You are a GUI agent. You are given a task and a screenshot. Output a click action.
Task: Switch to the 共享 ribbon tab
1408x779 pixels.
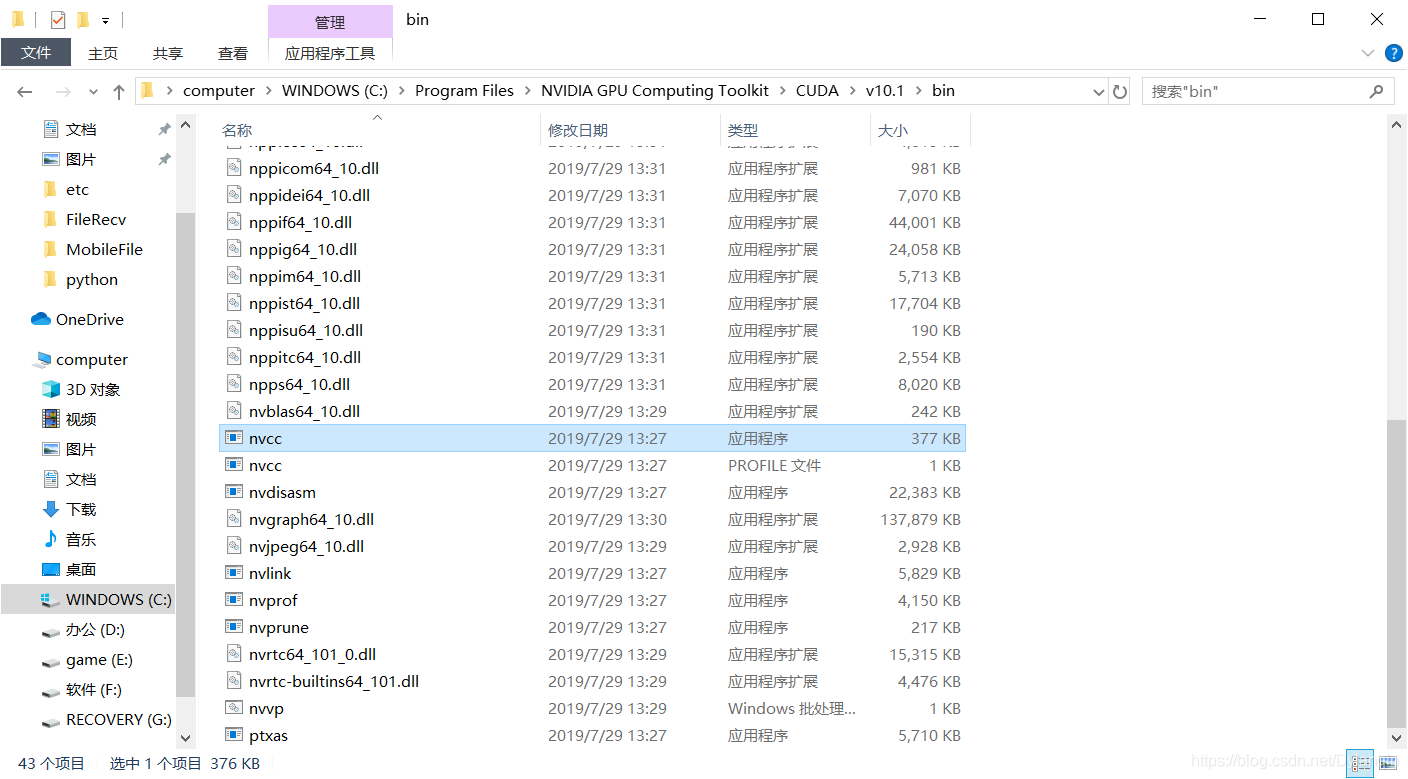point(168,53)
